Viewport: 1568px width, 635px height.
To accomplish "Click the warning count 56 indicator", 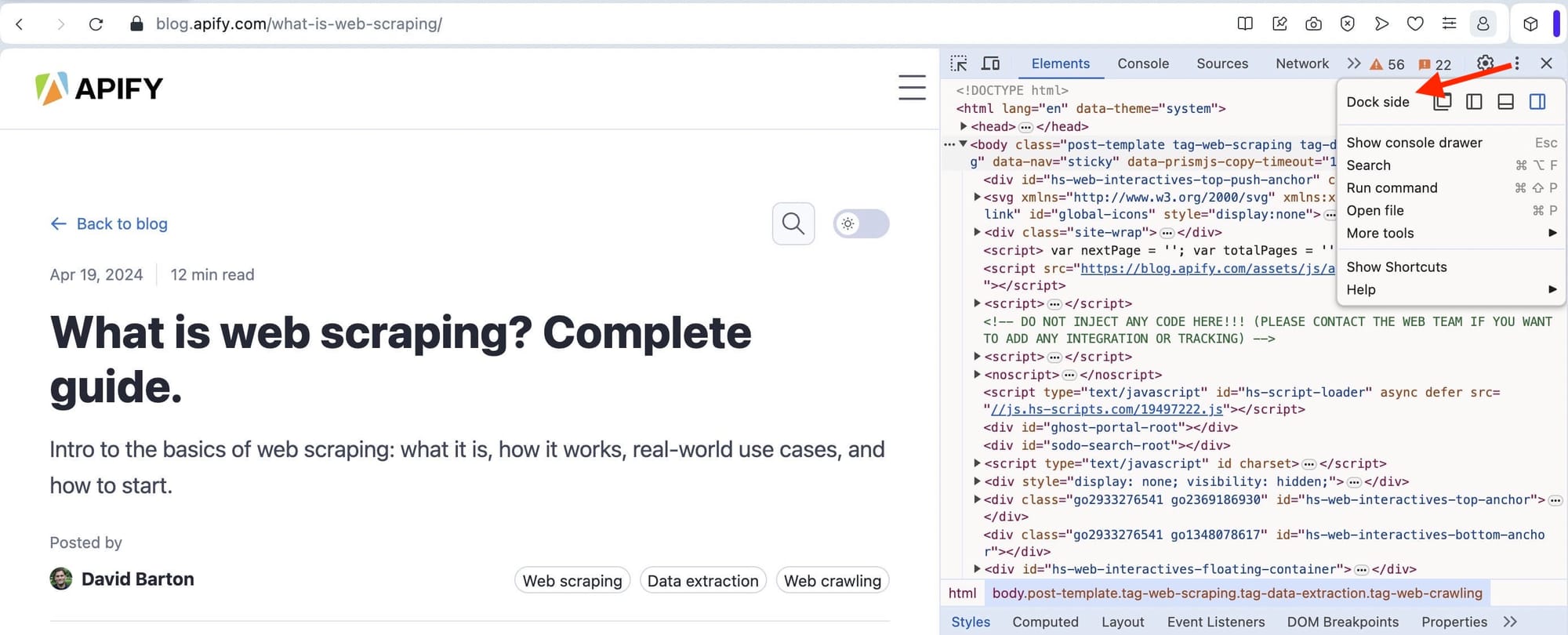I will (x=1387, y=64).
